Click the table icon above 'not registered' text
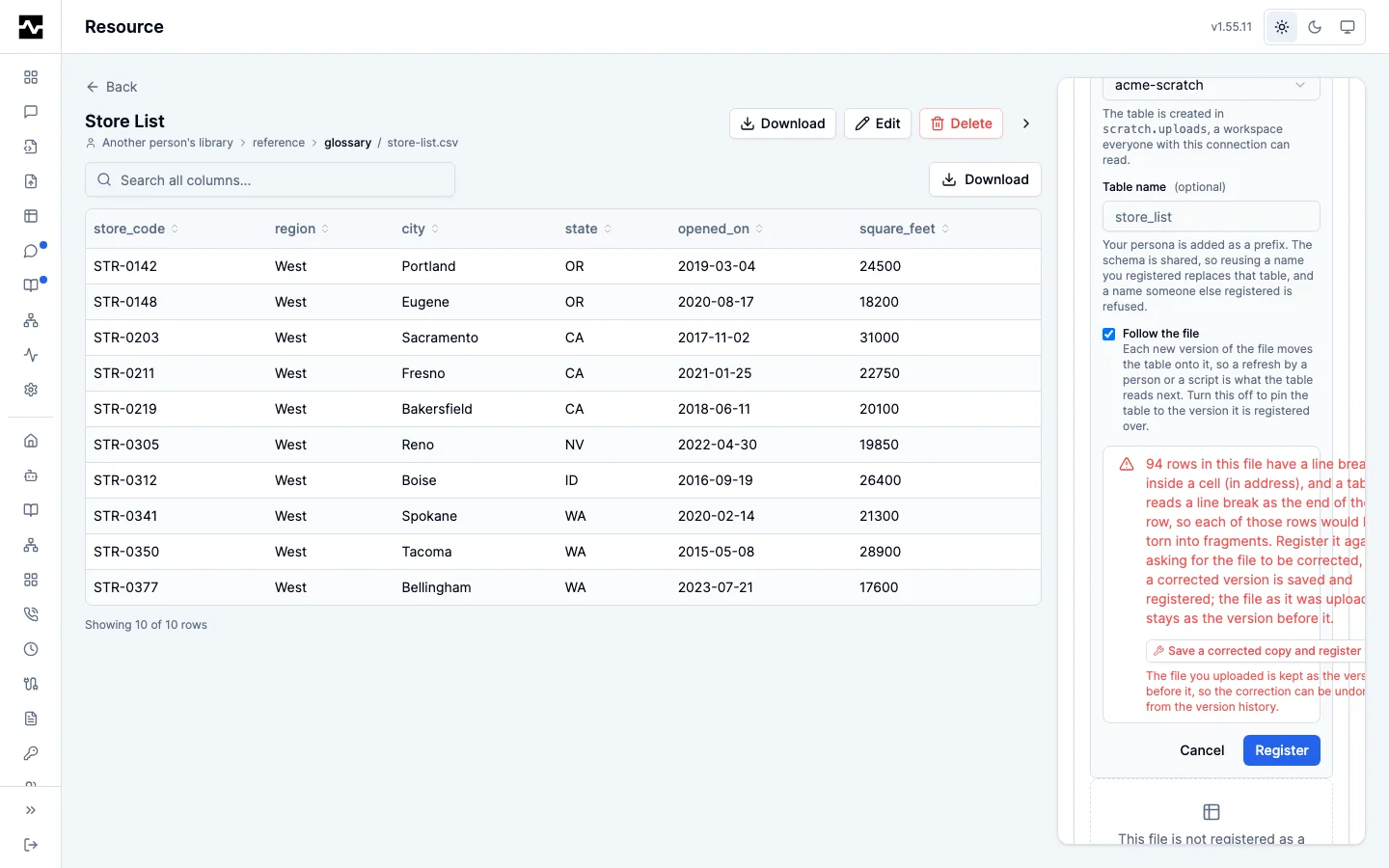The width and height of the screenshot is (1389, 868). point(1212,812)
